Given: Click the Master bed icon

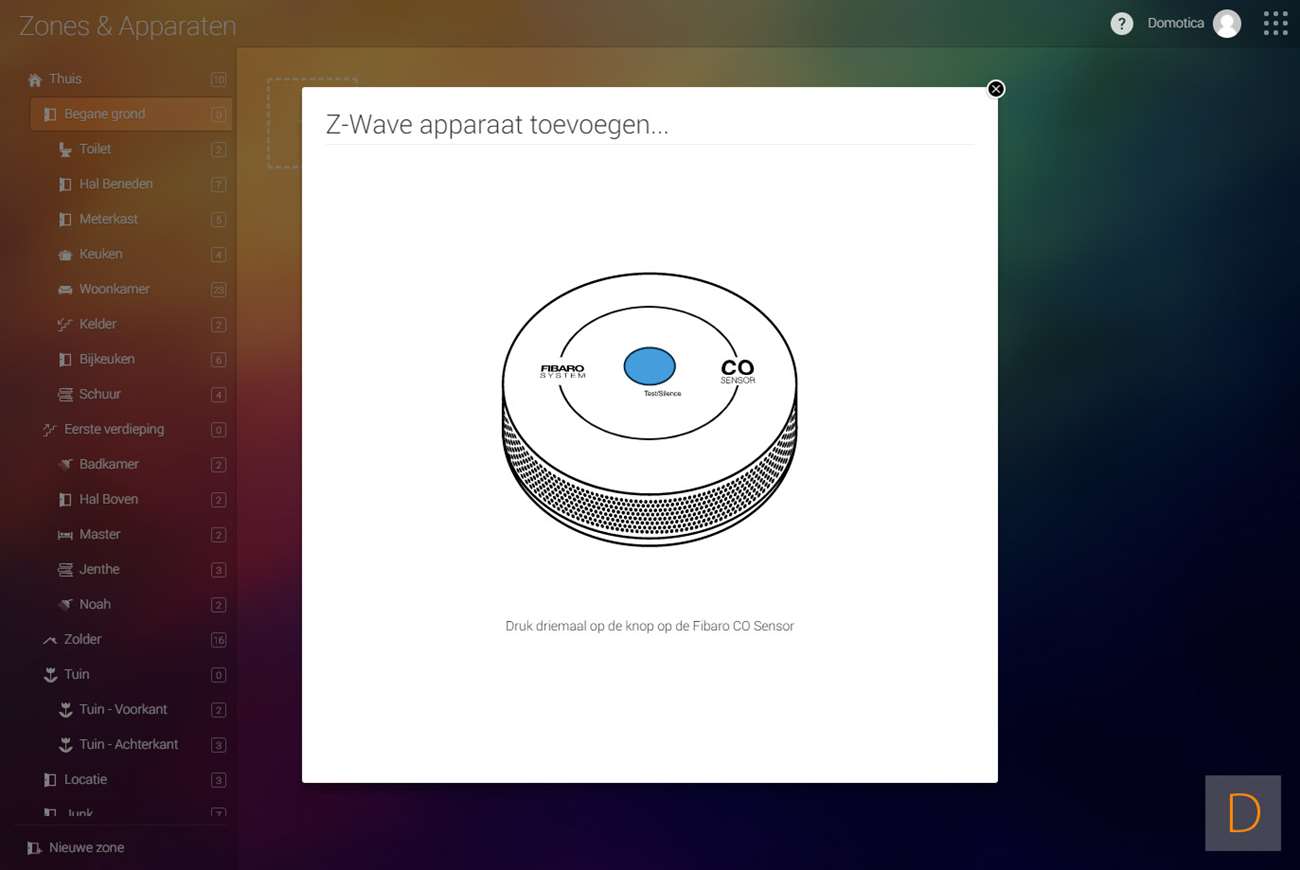Looking at the screenshot, I should (65, 535).
